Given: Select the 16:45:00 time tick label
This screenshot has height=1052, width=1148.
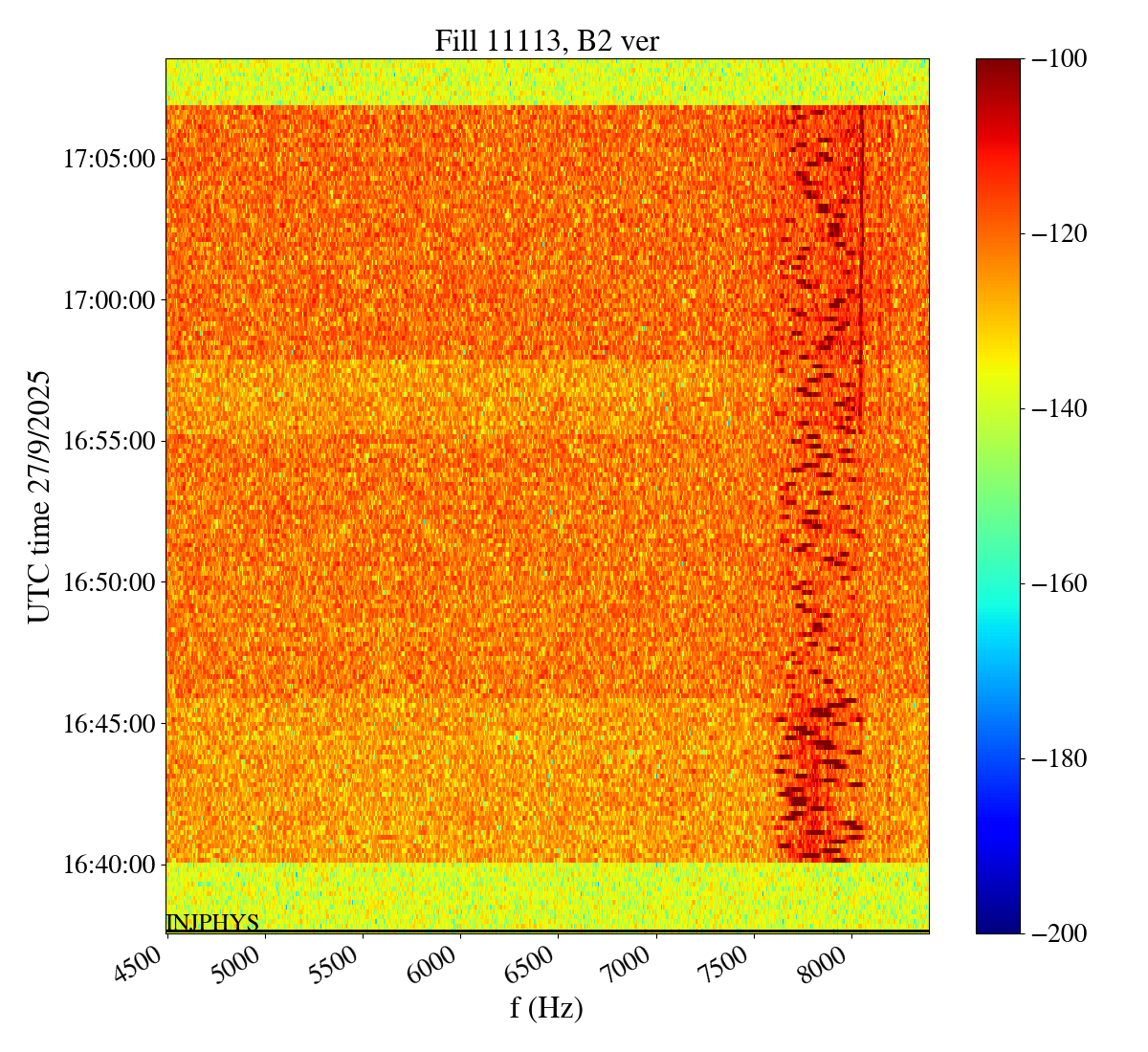Looking at the screenshot, I should [x=109, y=724].
